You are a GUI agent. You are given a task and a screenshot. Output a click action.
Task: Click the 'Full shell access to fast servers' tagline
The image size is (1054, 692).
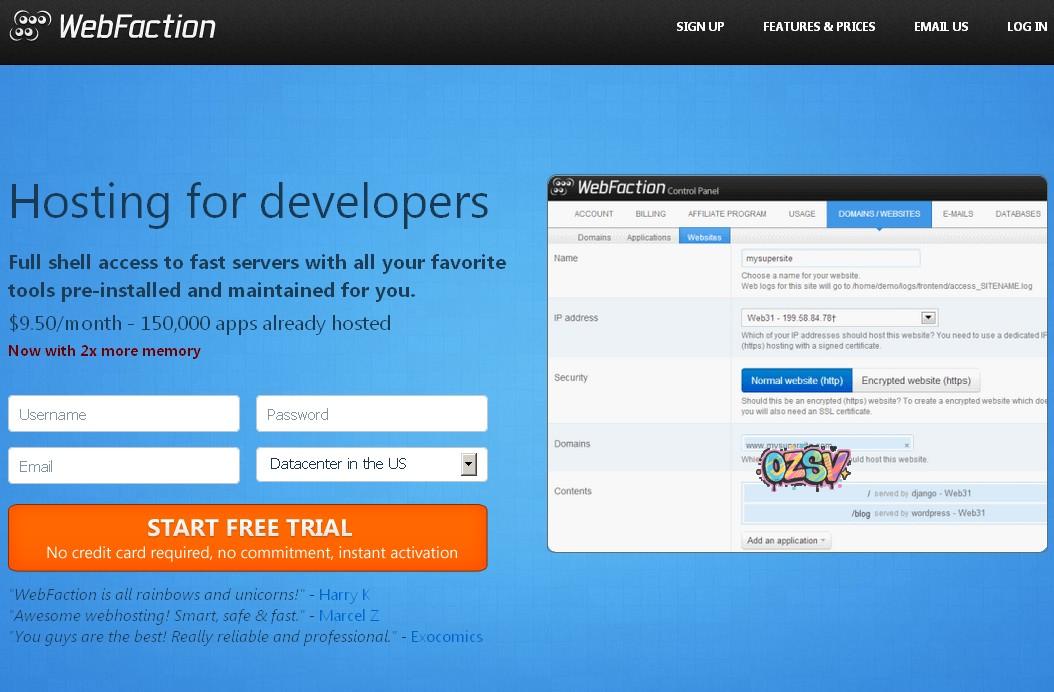257,276
